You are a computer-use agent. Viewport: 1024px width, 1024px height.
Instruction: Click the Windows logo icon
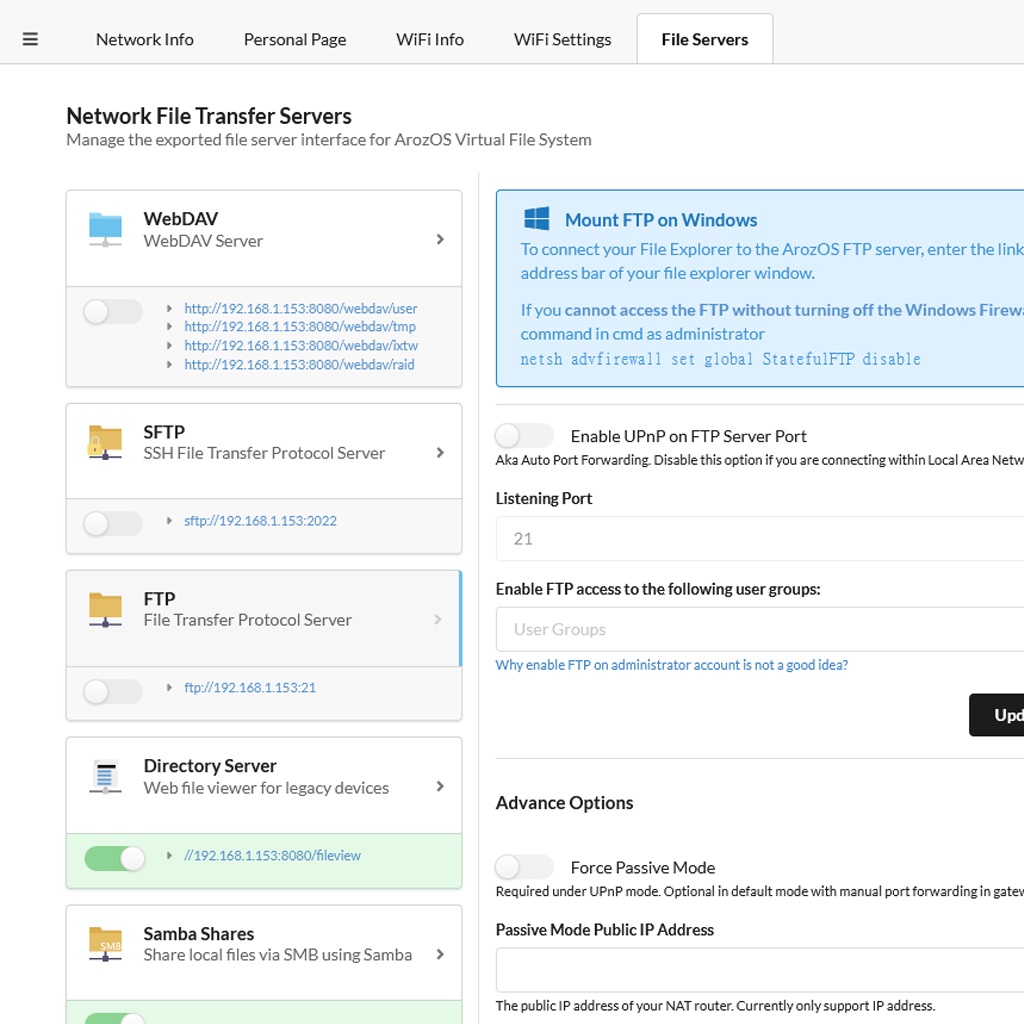tap(537, 220)
